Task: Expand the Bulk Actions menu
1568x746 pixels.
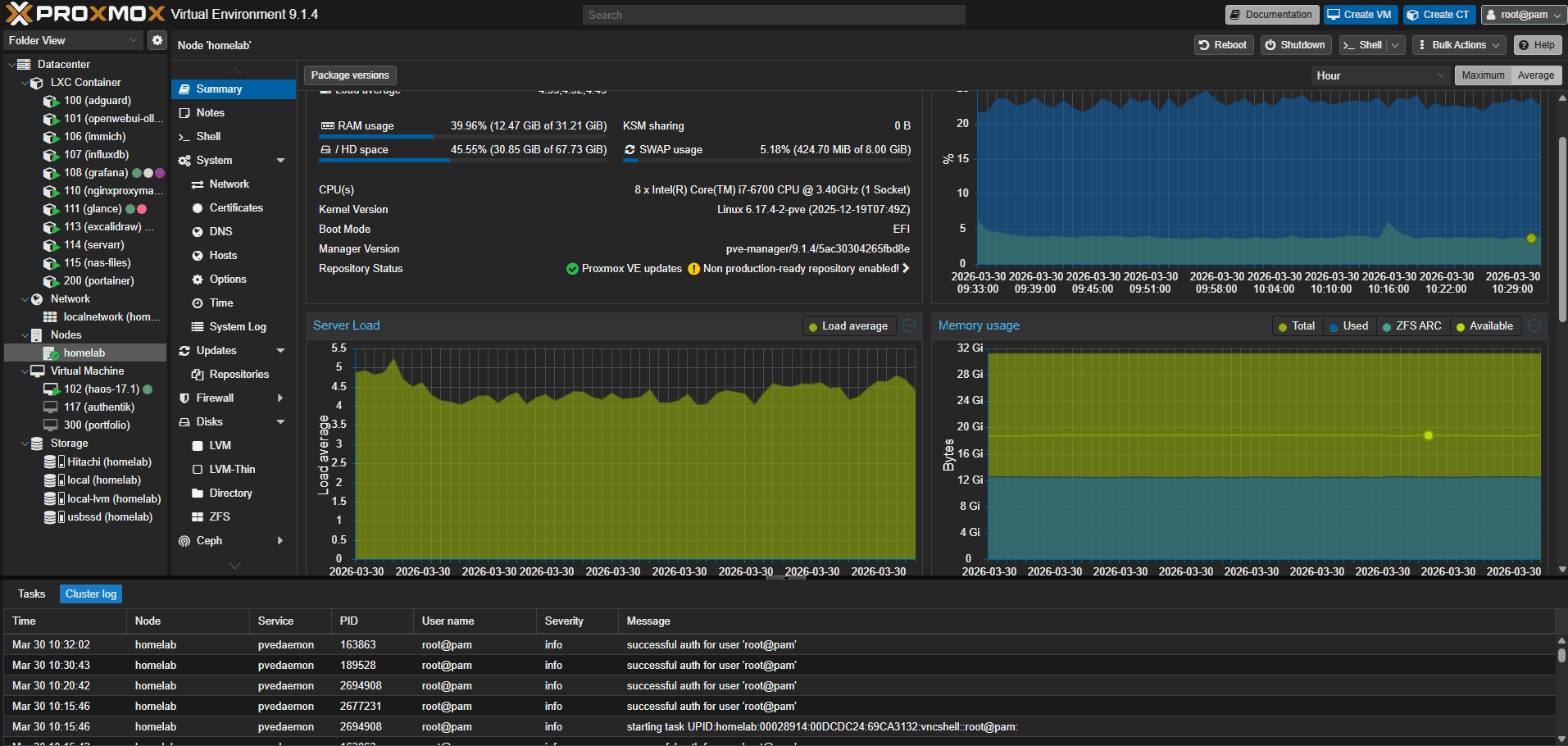Action: (1459, 45)
